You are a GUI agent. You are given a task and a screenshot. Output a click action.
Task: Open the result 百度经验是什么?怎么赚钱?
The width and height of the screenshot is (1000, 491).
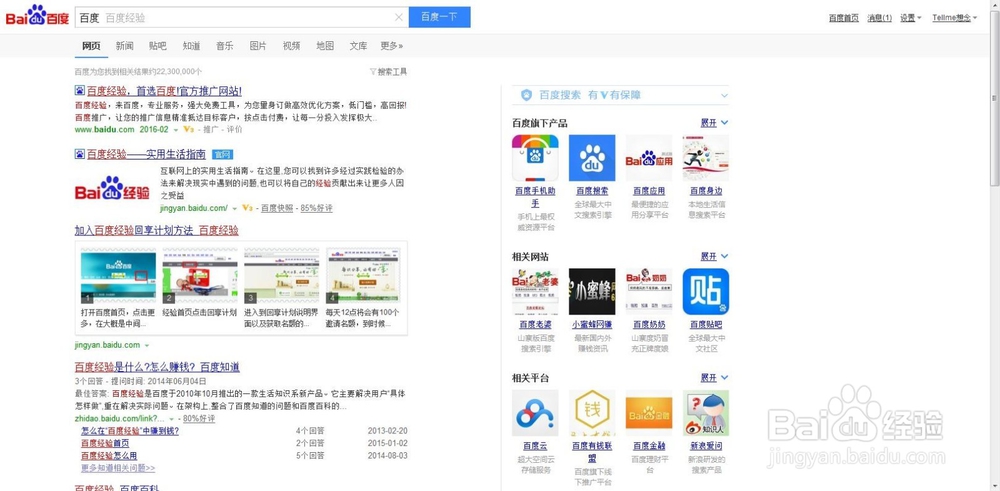(157, 367)
